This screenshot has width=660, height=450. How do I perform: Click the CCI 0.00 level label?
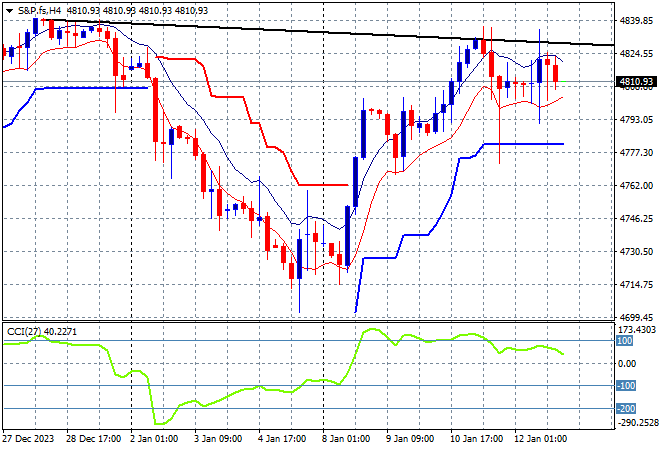point(630,364)
